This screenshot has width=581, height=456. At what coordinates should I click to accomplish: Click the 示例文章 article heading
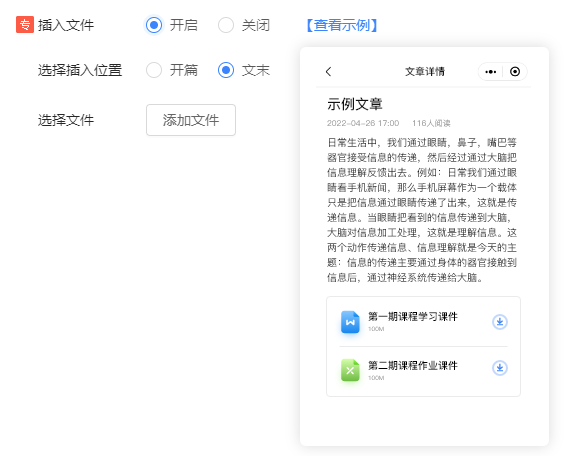[x=355, y=104]
